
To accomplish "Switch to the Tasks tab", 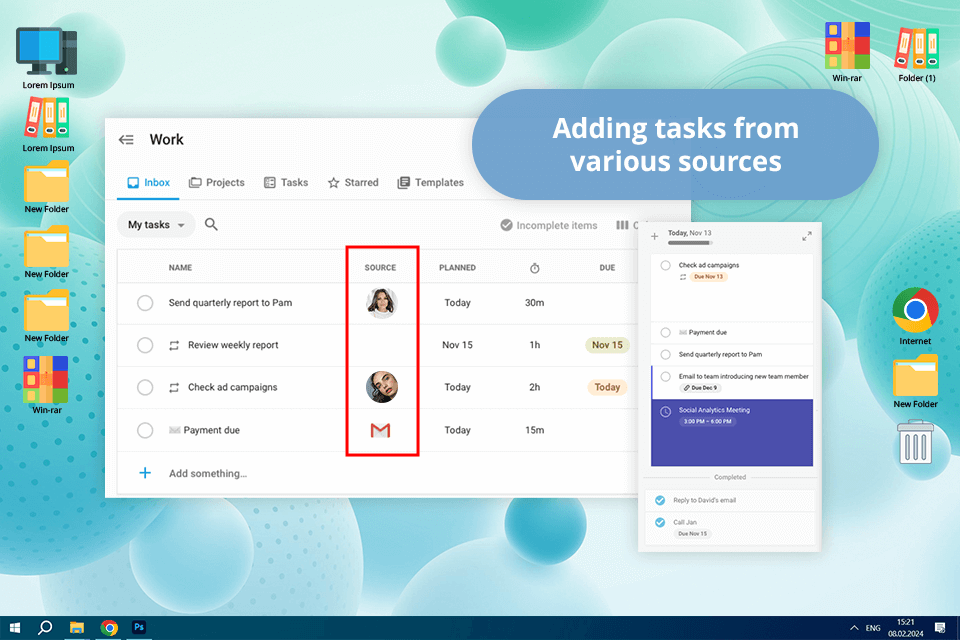I will click(x=286, y=183).
